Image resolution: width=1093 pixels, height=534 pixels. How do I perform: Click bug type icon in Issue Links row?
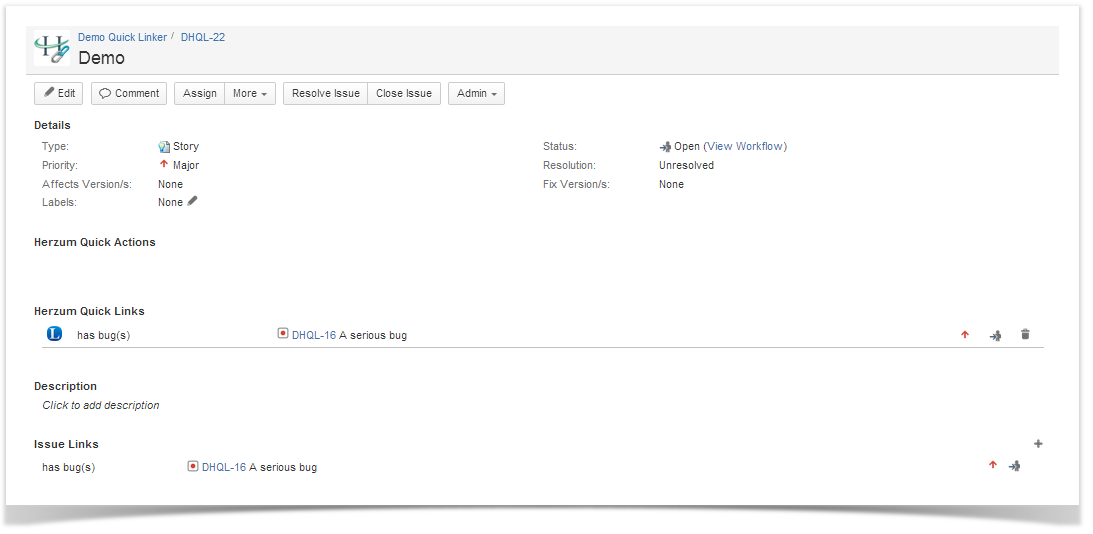tap(193, 466)
